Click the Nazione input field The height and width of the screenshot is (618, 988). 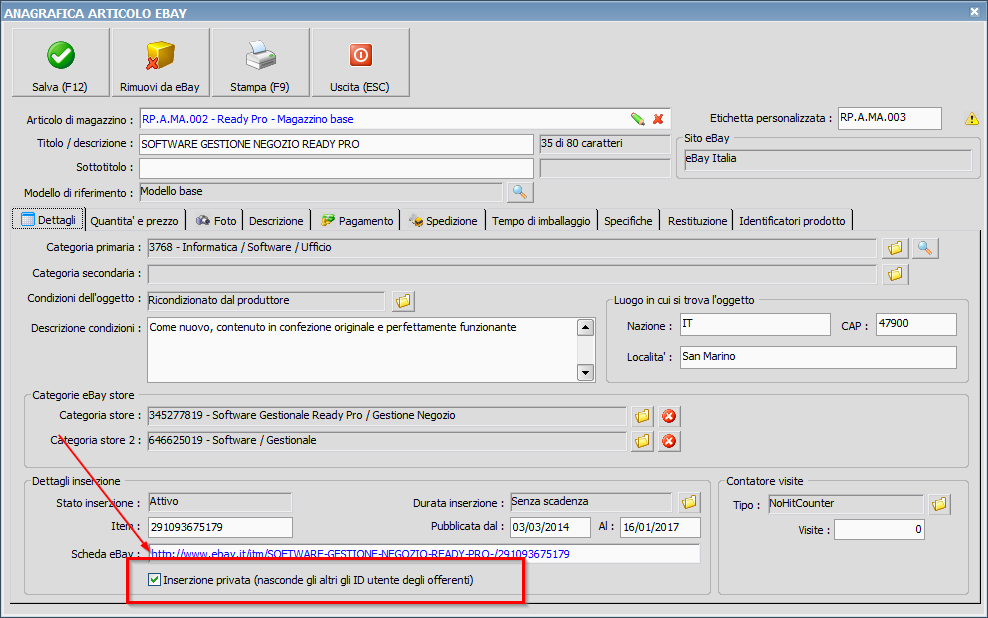tap(755, 324)
